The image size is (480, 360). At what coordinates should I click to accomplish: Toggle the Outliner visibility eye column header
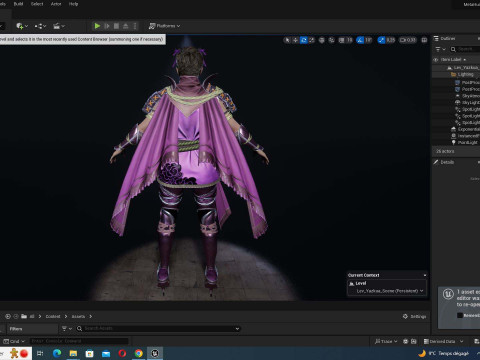click(435, 60)
